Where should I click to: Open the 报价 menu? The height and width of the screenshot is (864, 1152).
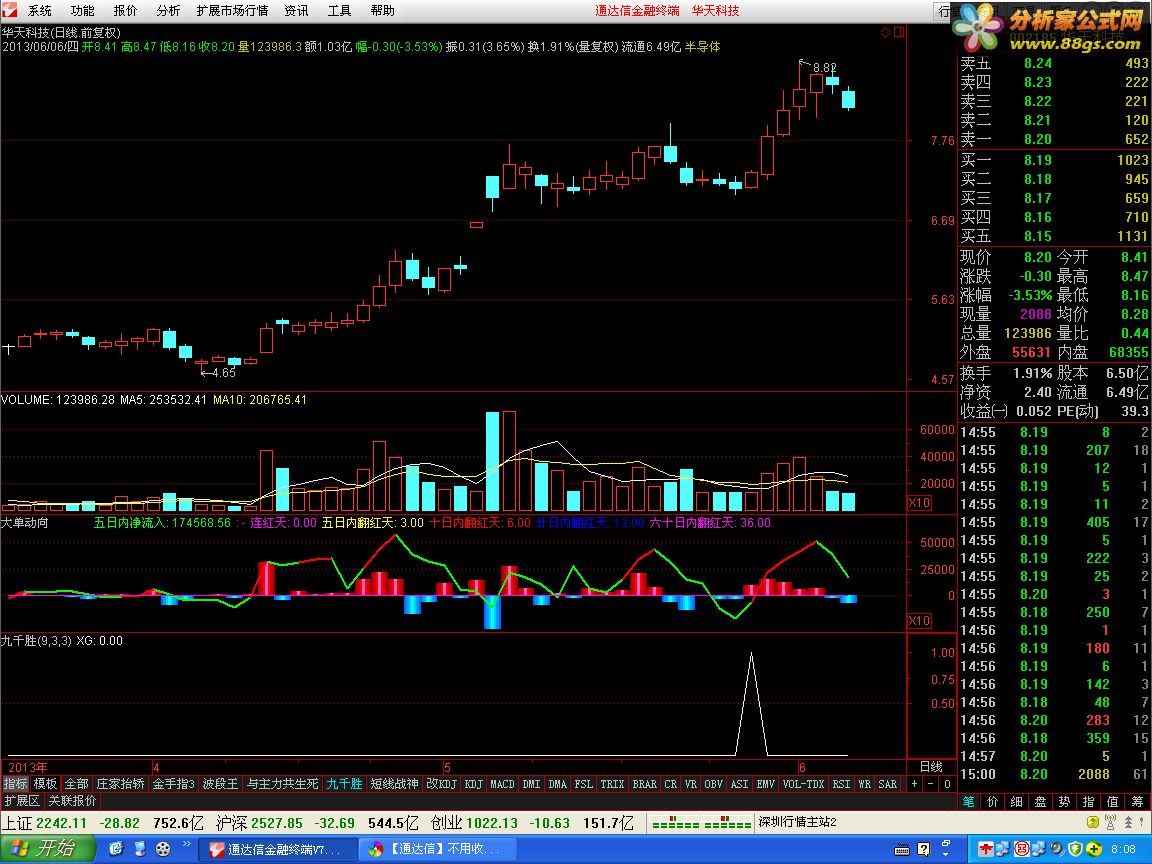tap(125, 10)
